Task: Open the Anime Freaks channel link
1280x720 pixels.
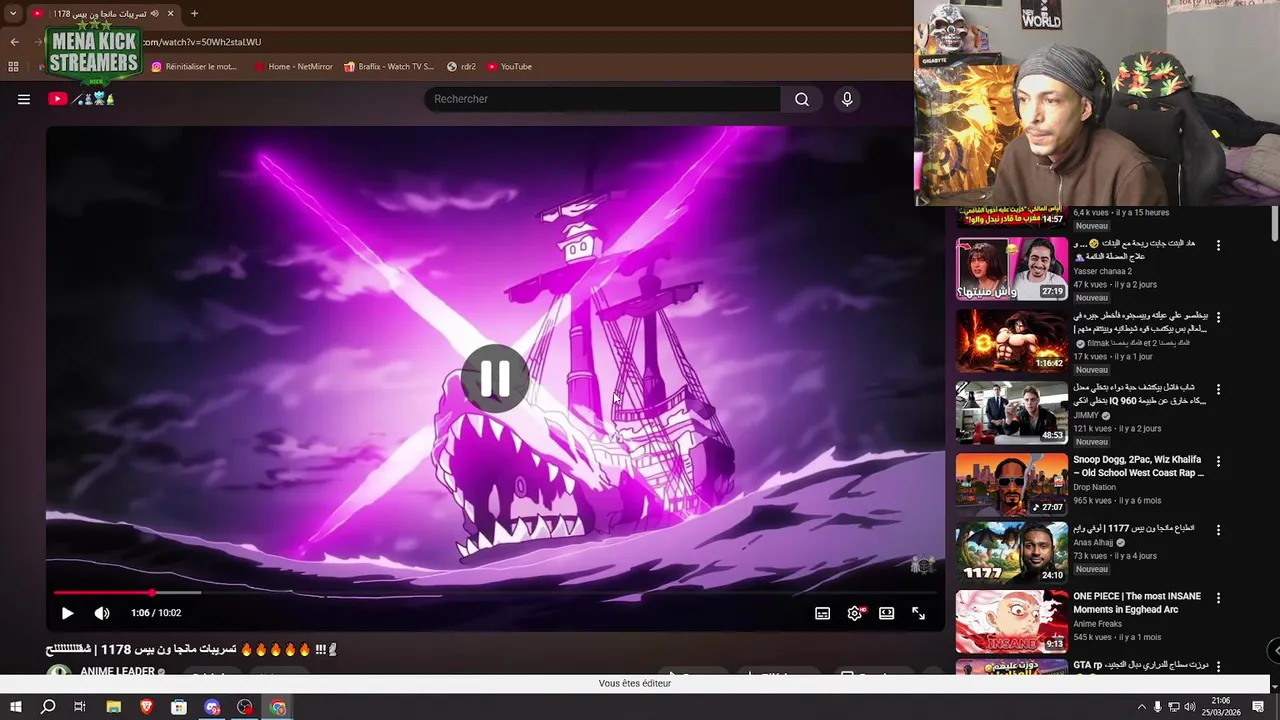Action: (1096, 624)
